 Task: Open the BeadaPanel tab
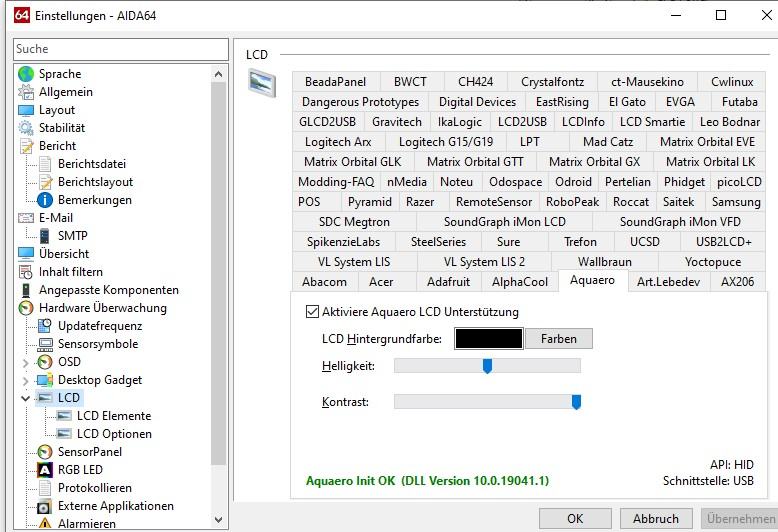pyautogui.click(x=335, y=81)
